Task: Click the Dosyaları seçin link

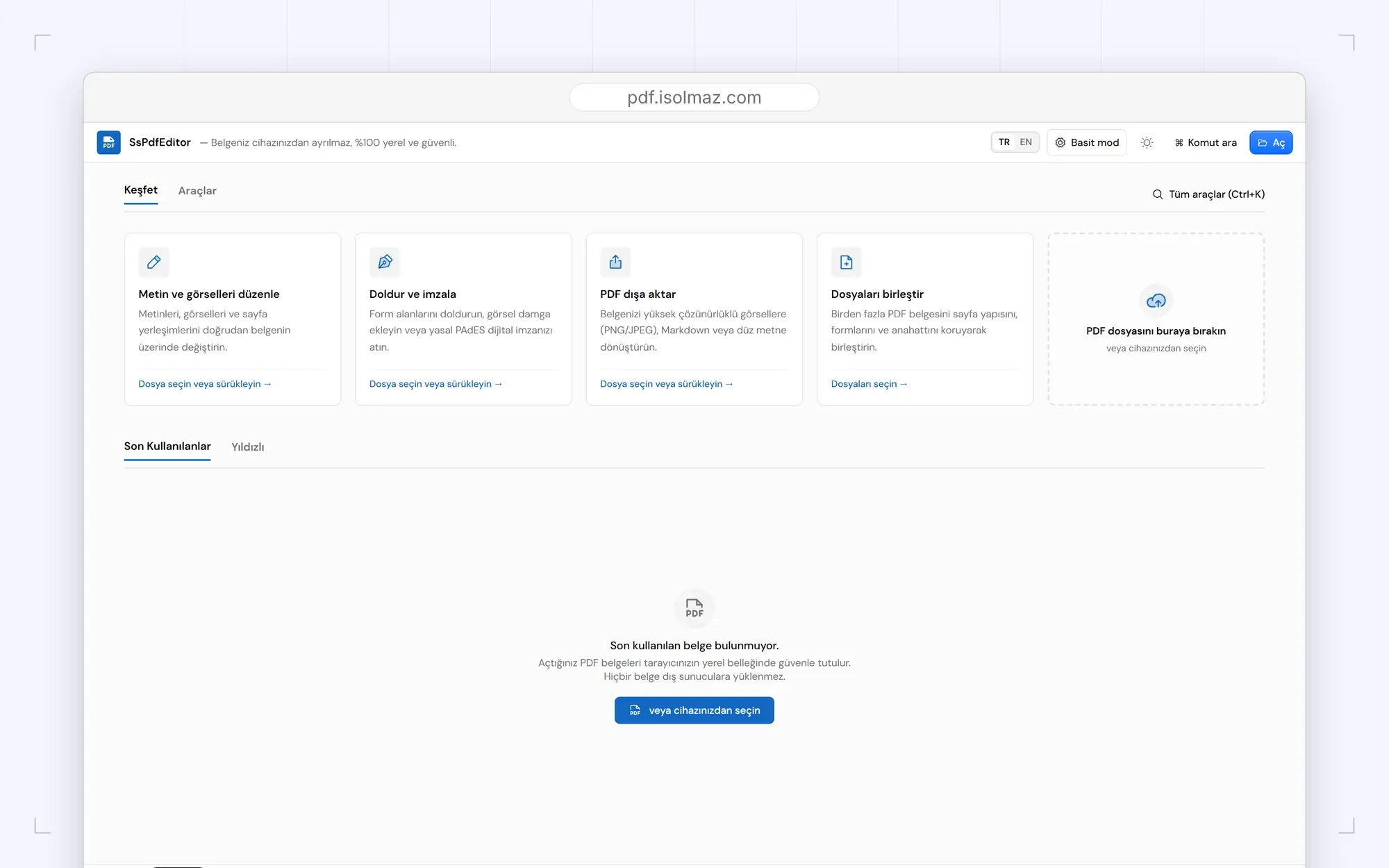Action: tap(870, 384)
